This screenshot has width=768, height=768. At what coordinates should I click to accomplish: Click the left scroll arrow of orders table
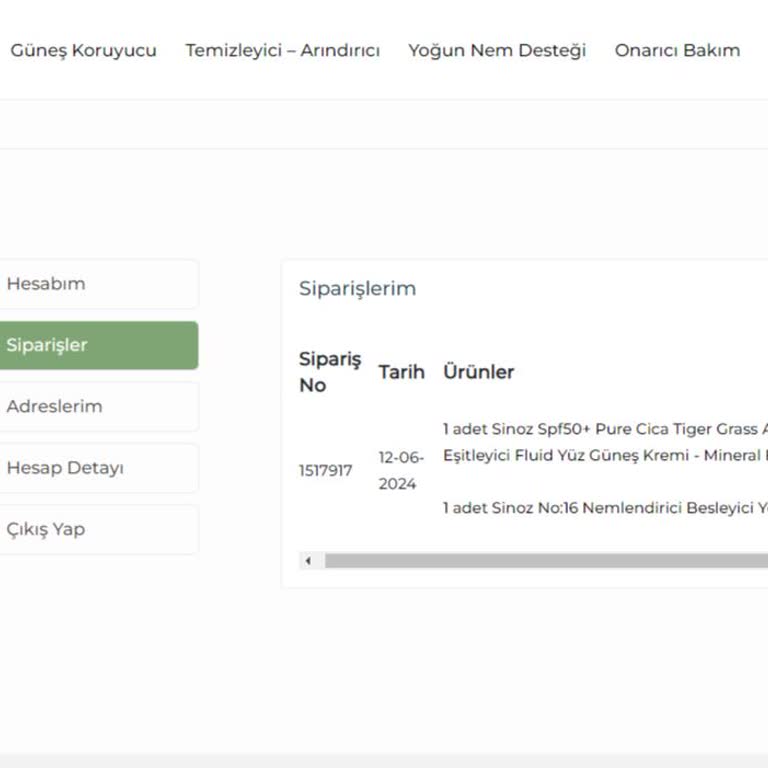click(x=308, y=561)
